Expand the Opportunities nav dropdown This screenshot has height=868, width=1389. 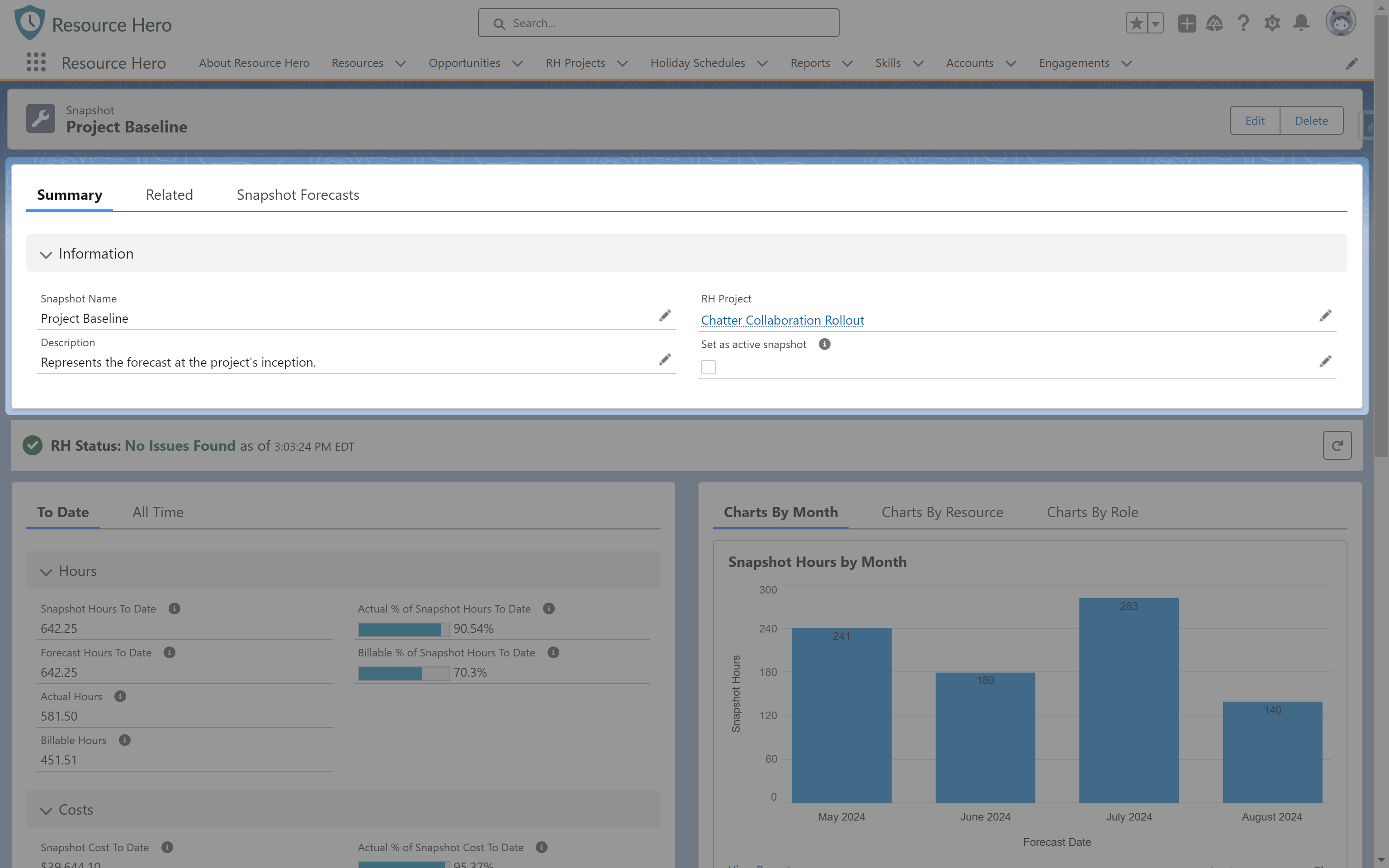coord(517,63)
